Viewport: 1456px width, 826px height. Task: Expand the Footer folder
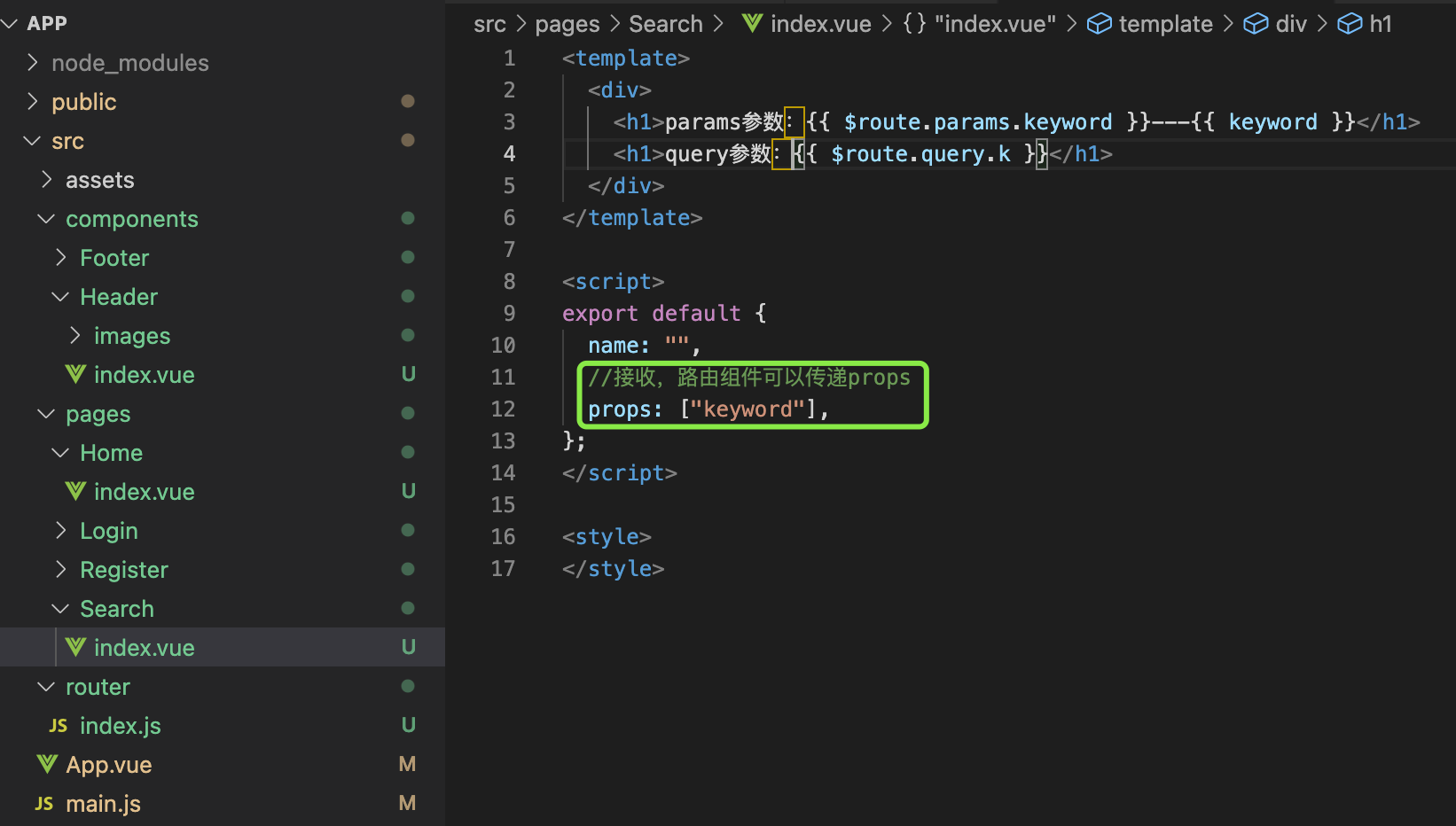(x=60, y=258)
